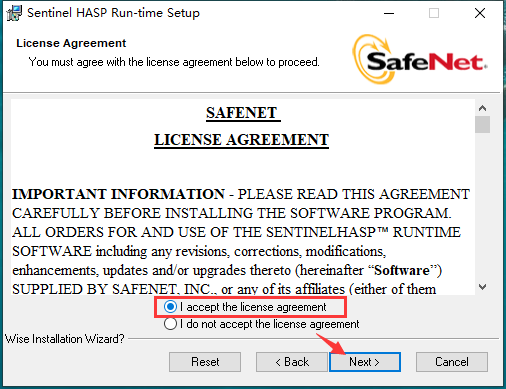
Task: Click the Sentinel HASP installer title bar icon
Action: (14, 13)
